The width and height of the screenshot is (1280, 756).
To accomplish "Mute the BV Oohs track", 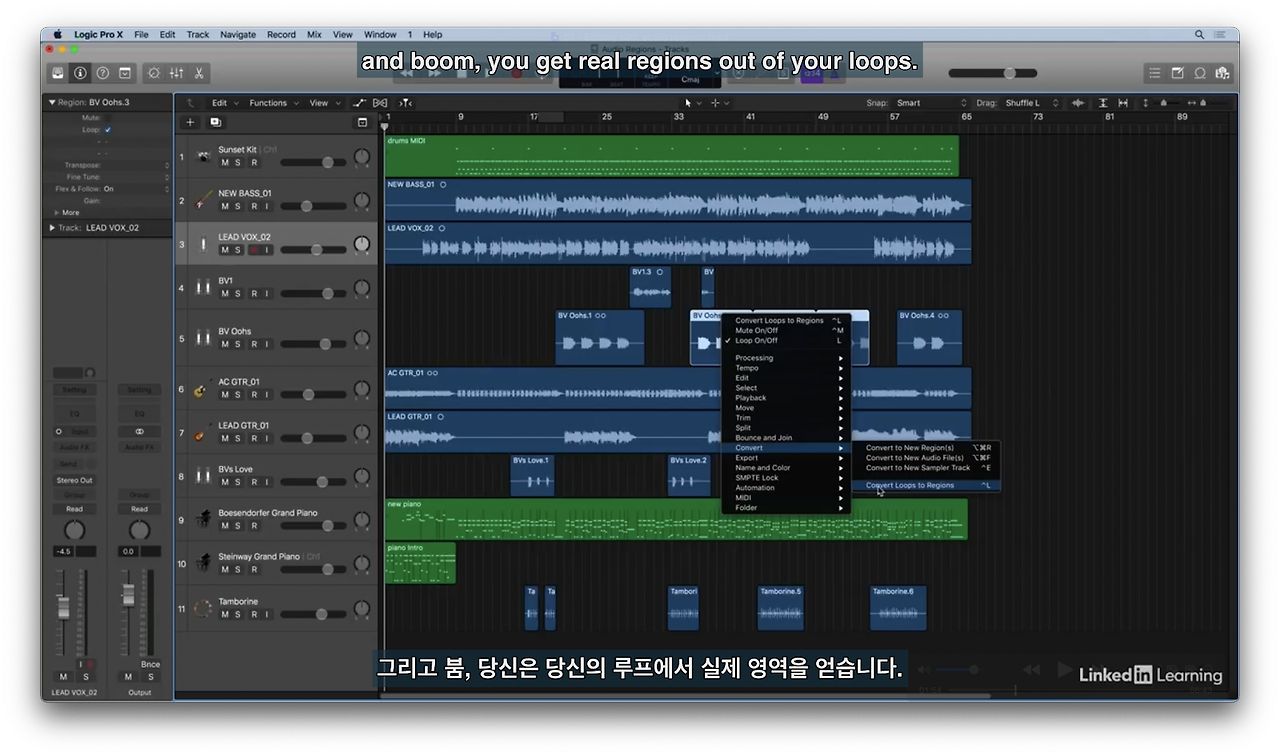I will click(225, 344).
